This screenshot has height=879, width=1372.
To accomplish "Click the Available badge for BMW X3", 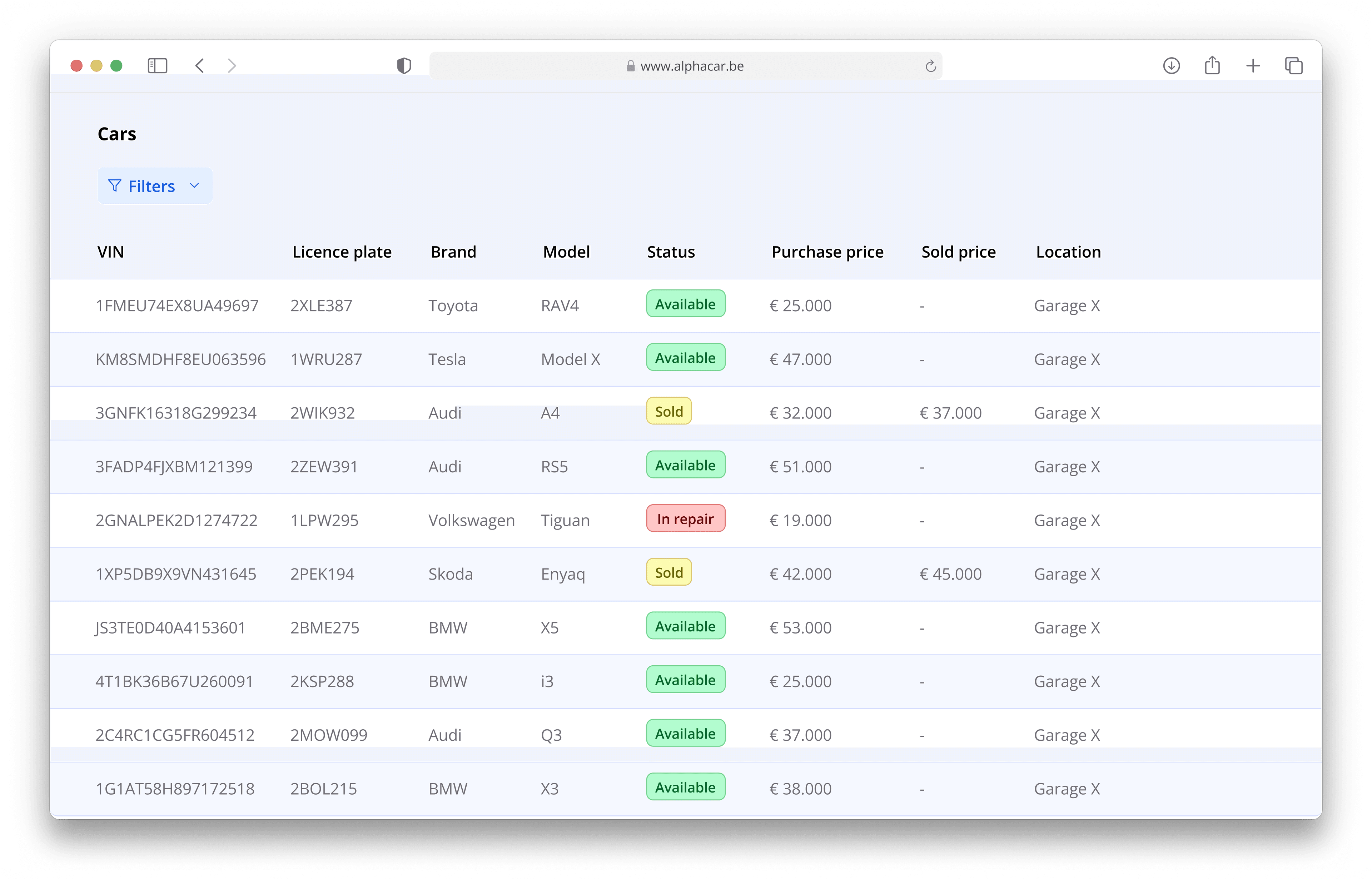I will click(685, 786).
